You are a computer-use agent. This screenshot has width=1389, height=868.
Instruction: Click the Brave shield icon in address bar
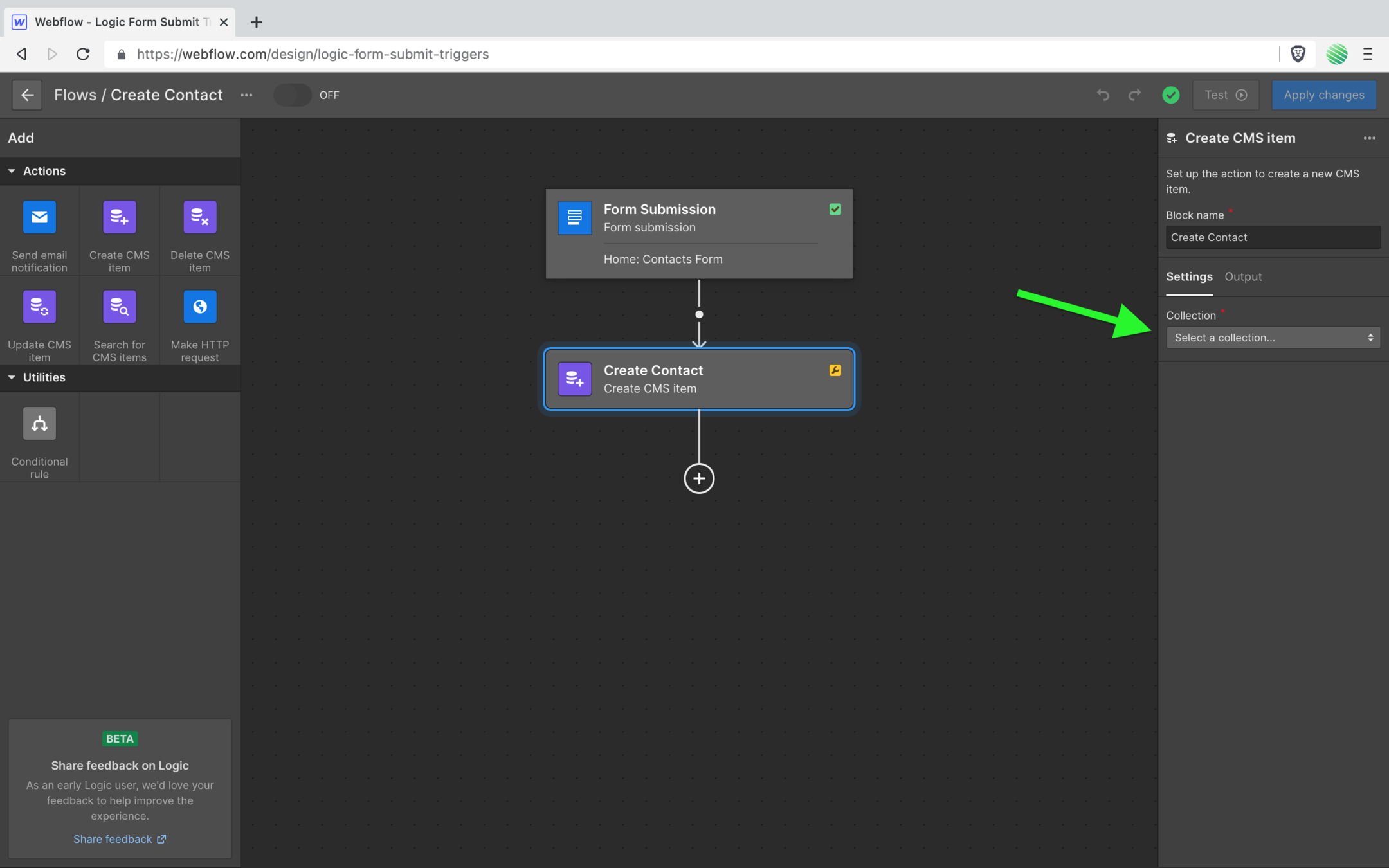(x=1298, y=54)
